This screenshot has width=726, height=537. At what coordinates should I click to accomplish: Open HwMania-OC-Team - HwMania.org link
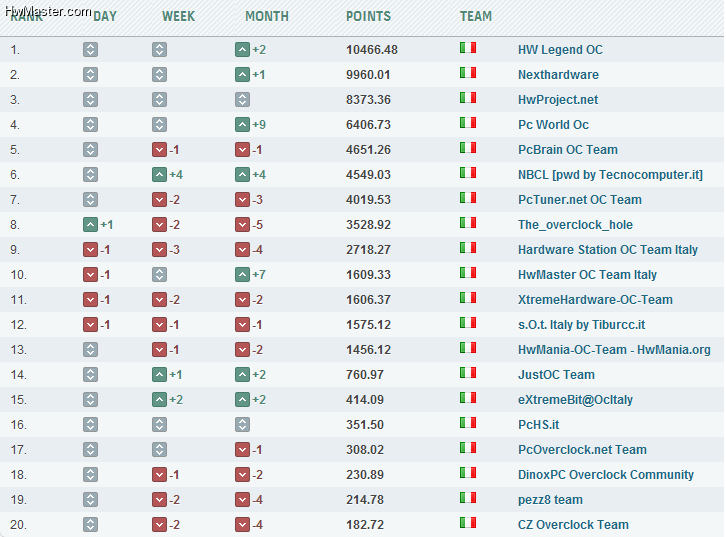tap(614, 350)
